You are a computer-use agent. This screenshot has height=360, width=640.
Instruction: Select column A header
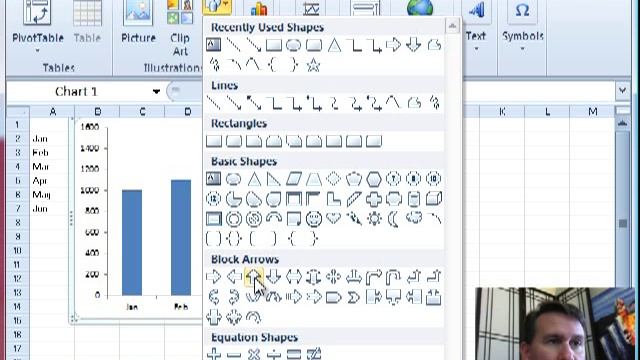point(52,111)
